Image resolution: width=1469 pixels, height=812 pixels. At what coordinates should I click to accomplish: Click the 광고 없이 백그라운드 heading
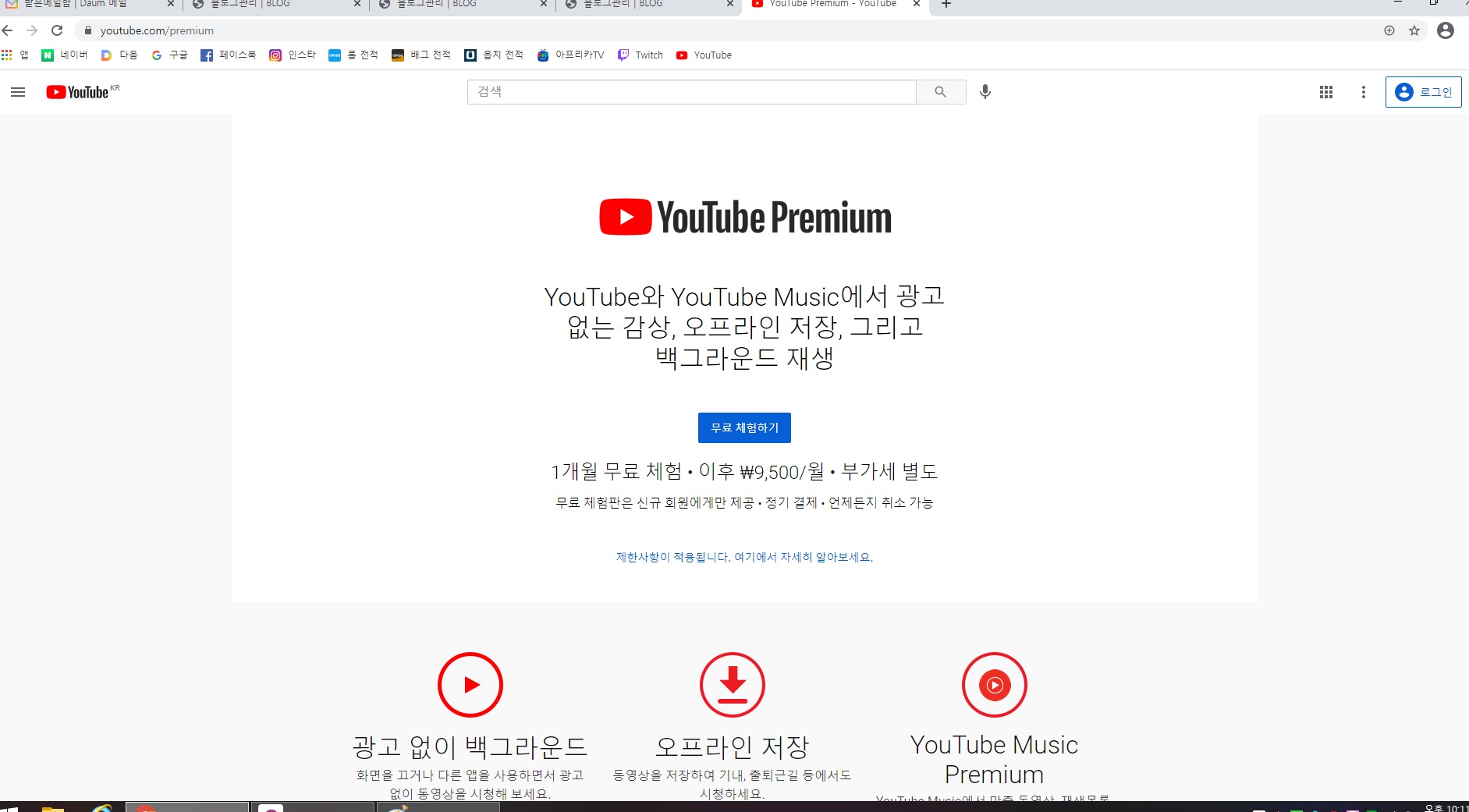(470, 747)
